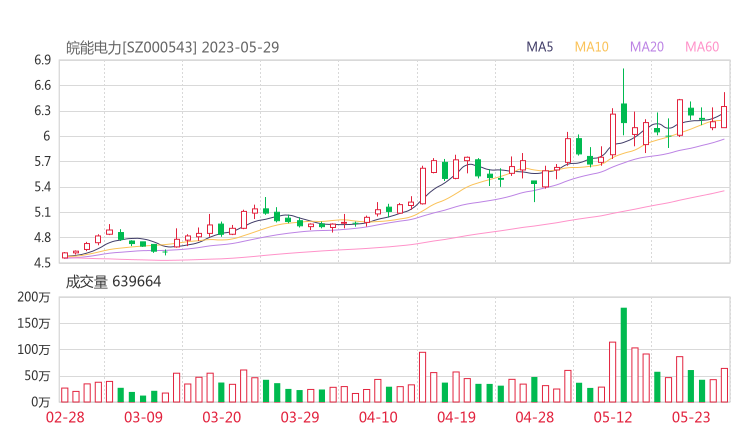Toggle the MA20 legend entry

pos(647,47)
